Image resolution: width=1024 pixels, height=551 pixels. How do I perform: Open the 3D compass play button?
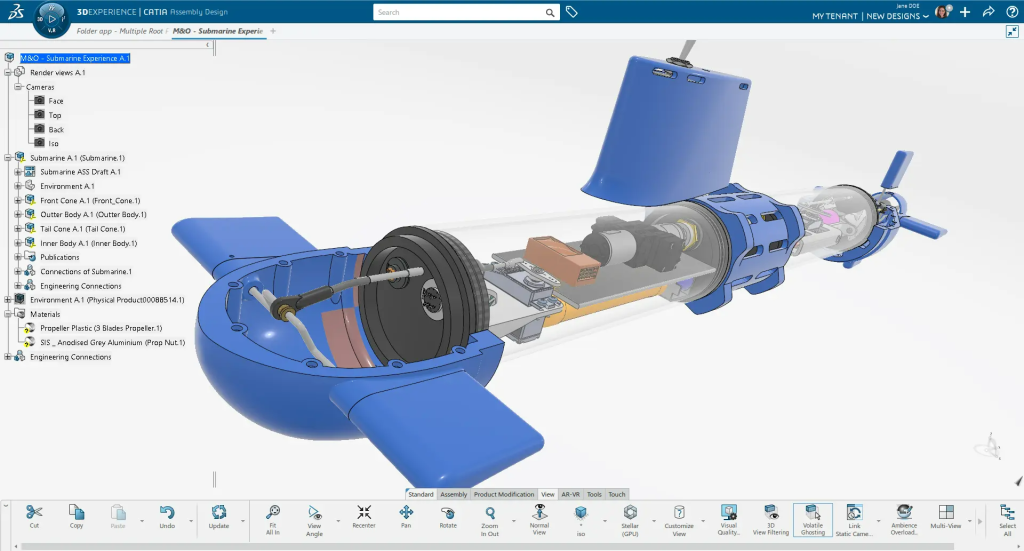tap(51, 17)
